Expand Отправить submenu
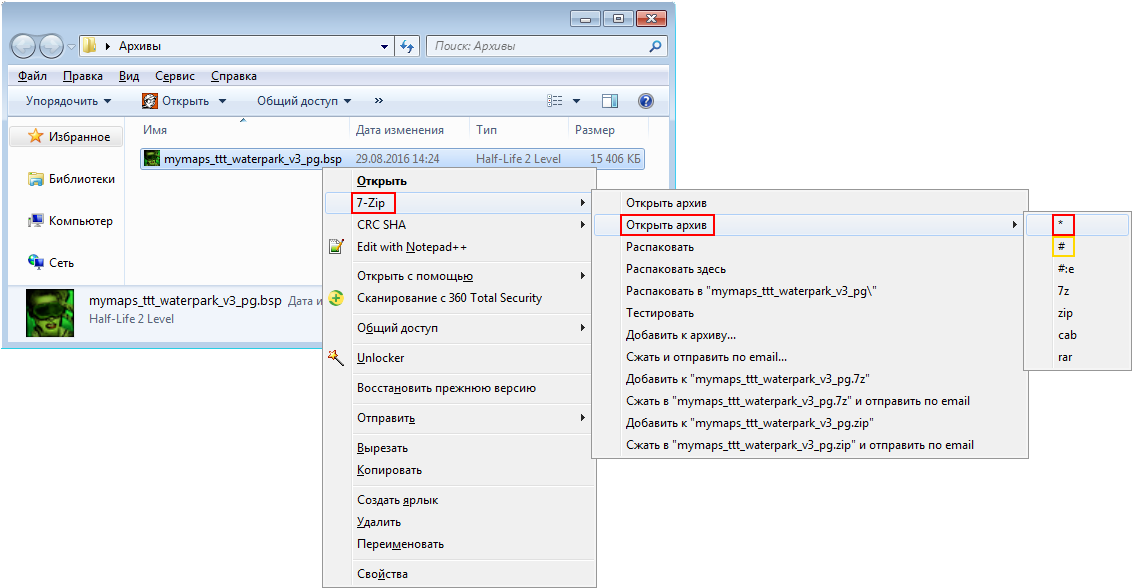The width and height of the screenshot is (1132, 588). (459, 418)
